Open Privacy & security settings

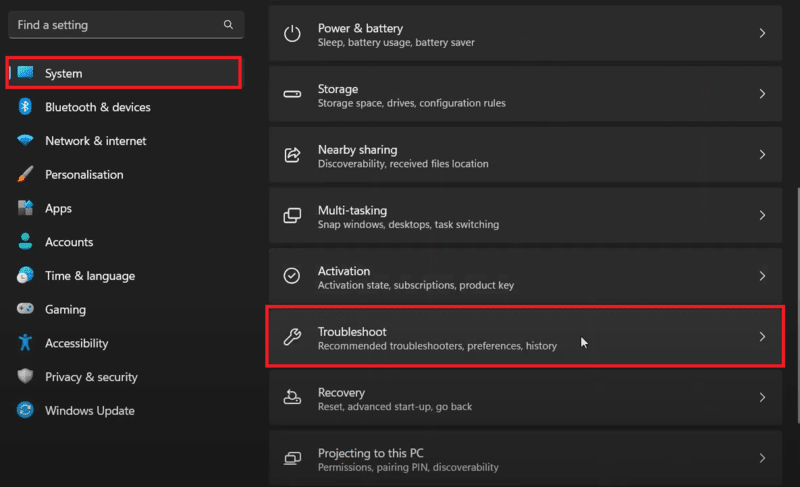tap(91, 377)
